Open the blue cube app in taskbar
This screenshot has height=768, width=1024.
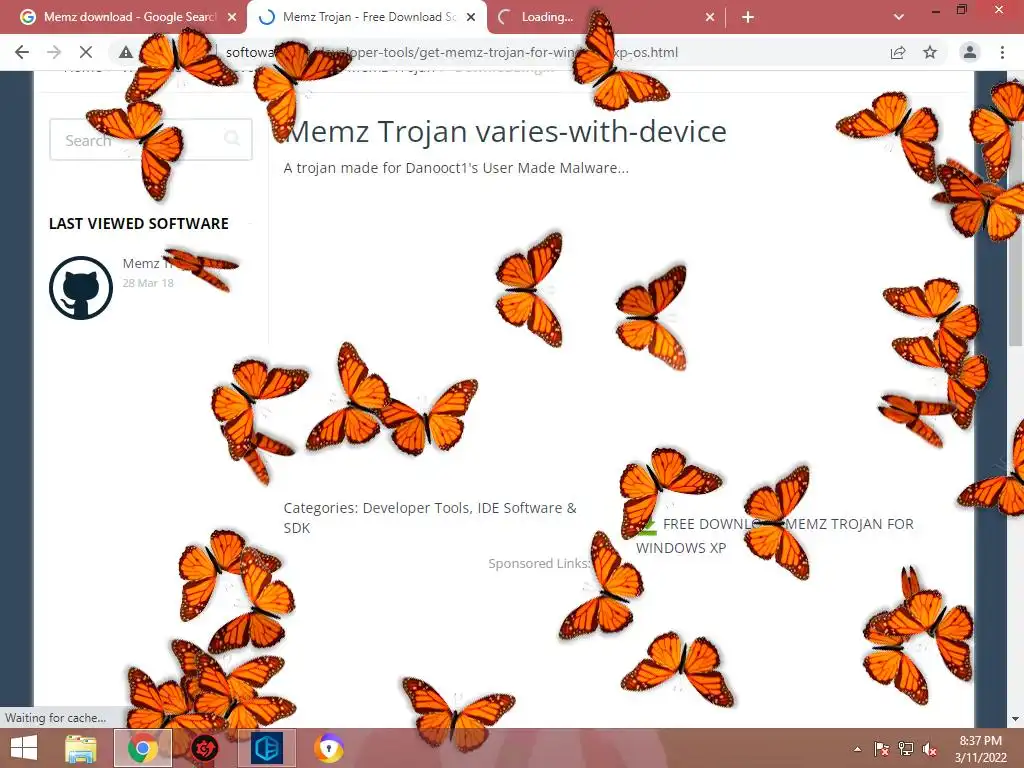pos(266,748)
